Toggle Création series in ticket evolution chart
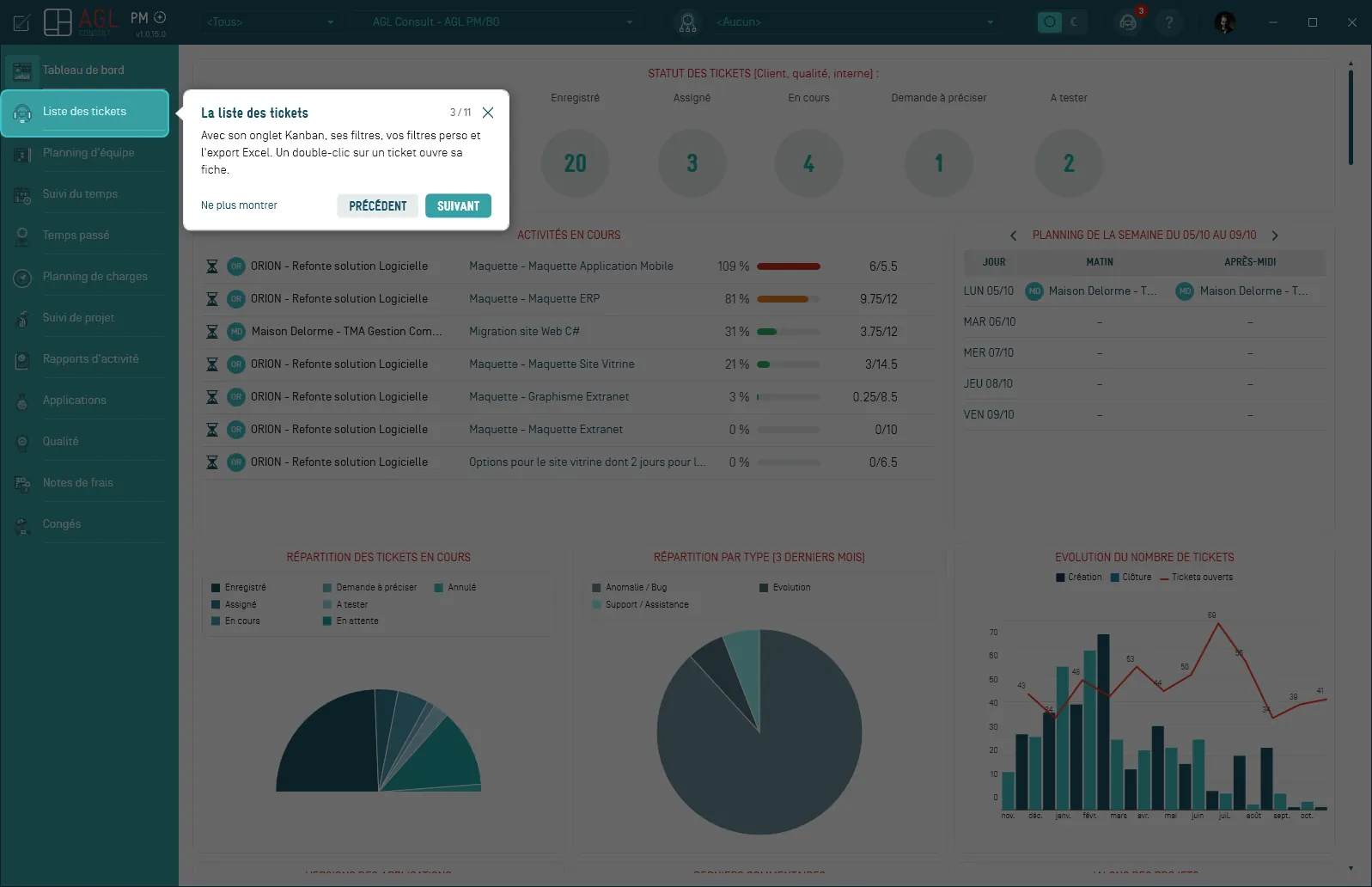 (x=1079, y=578)
